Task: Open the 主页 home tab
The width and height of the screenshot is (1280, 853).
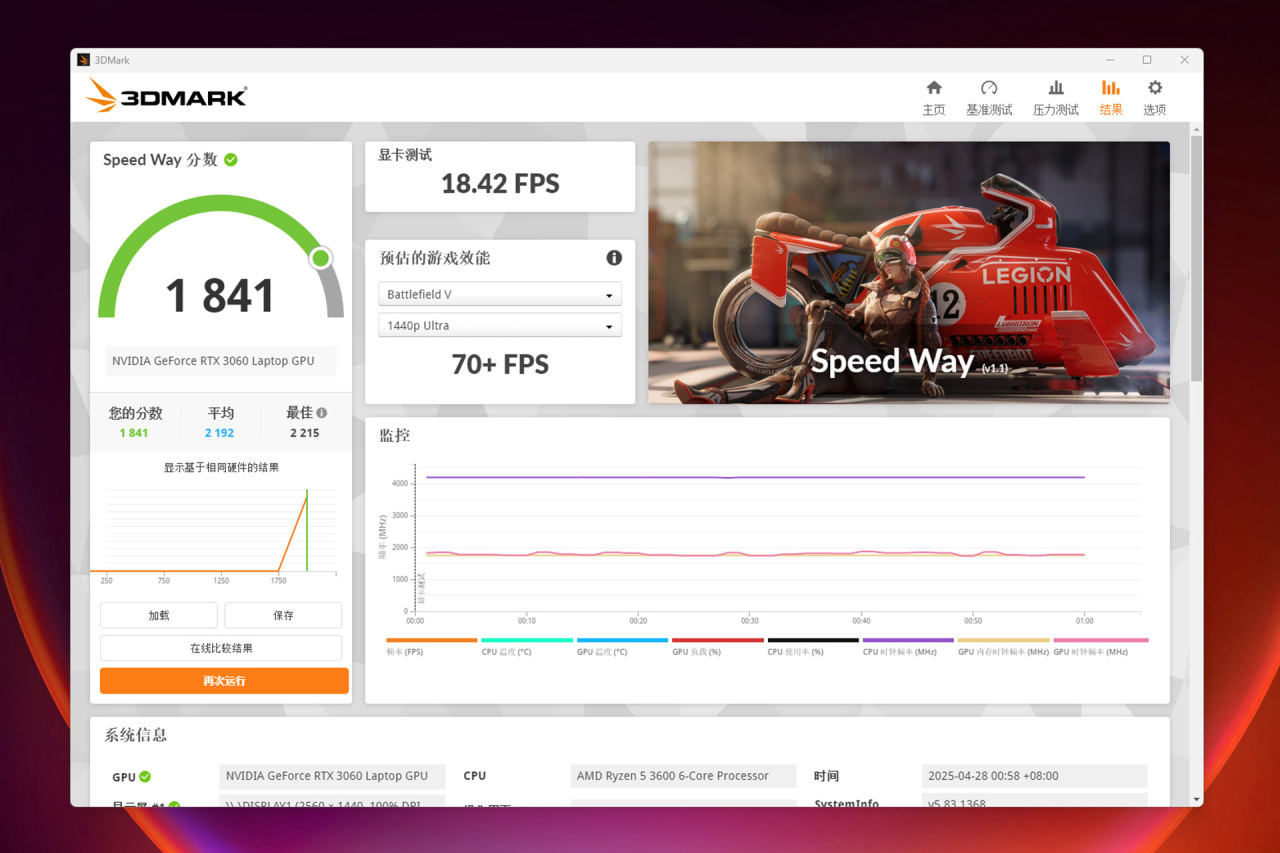Action: (x=933, y=98)
